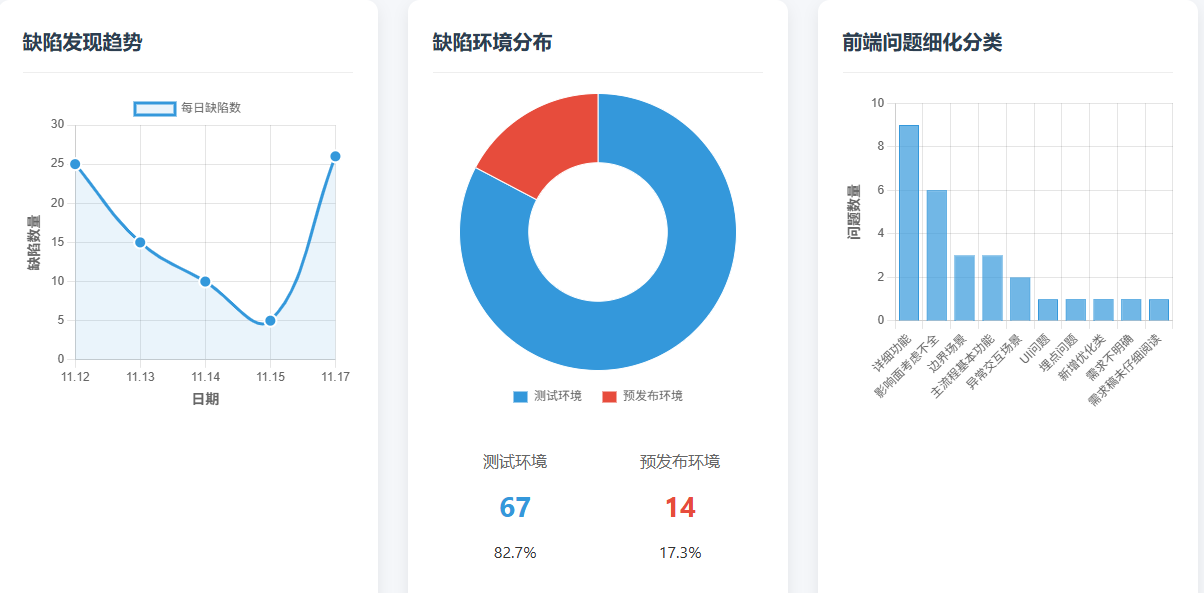The image size is (1204, 593).
Task: Click the 需求不明确 bar
Action: (1131, 310)
